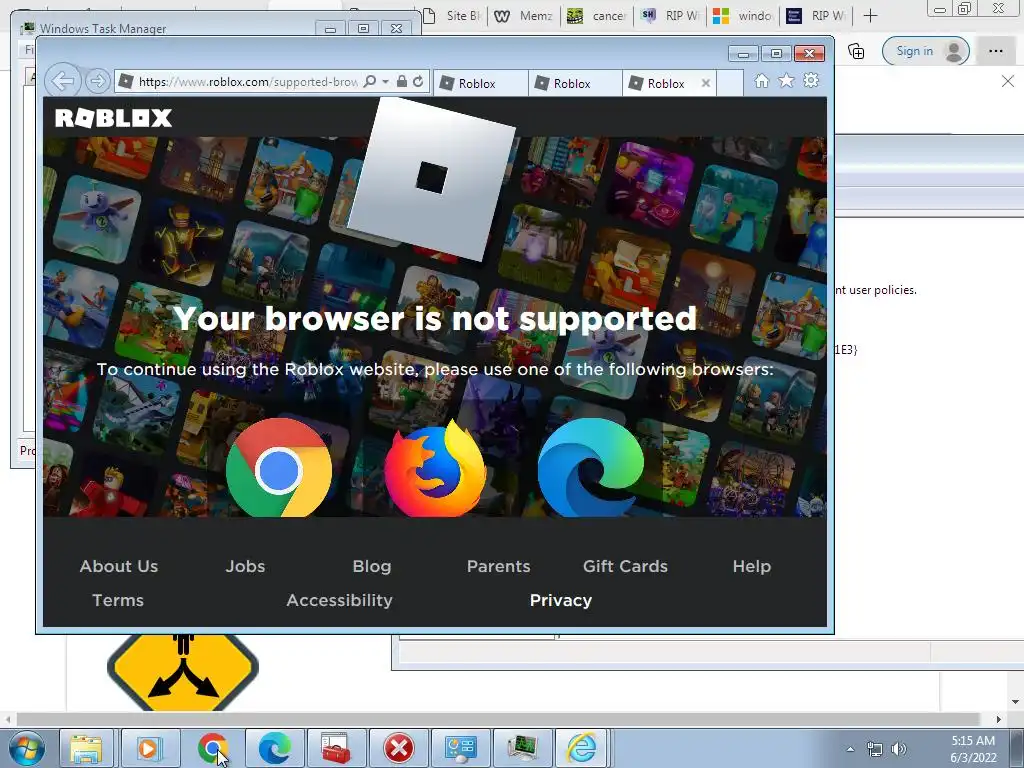Open the Jobs footer link
Image resolution: width=1024 pixels, height=768 pixels.
point(246,566)
